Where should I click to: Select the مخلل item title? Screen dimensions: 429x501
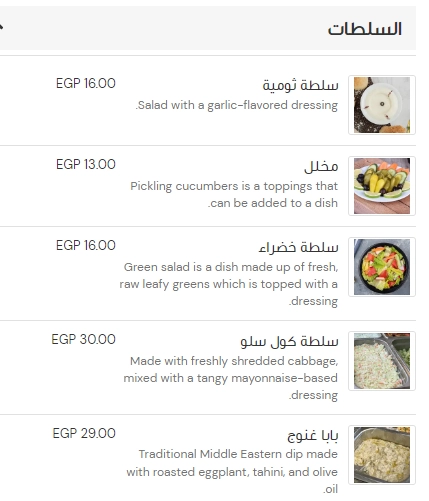[321, 166]
